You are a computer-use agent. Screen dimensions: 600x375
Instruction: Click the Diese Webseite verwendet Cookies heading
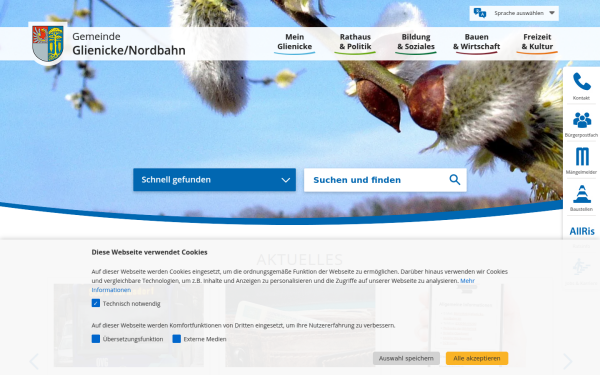click(x=149, y=252)
